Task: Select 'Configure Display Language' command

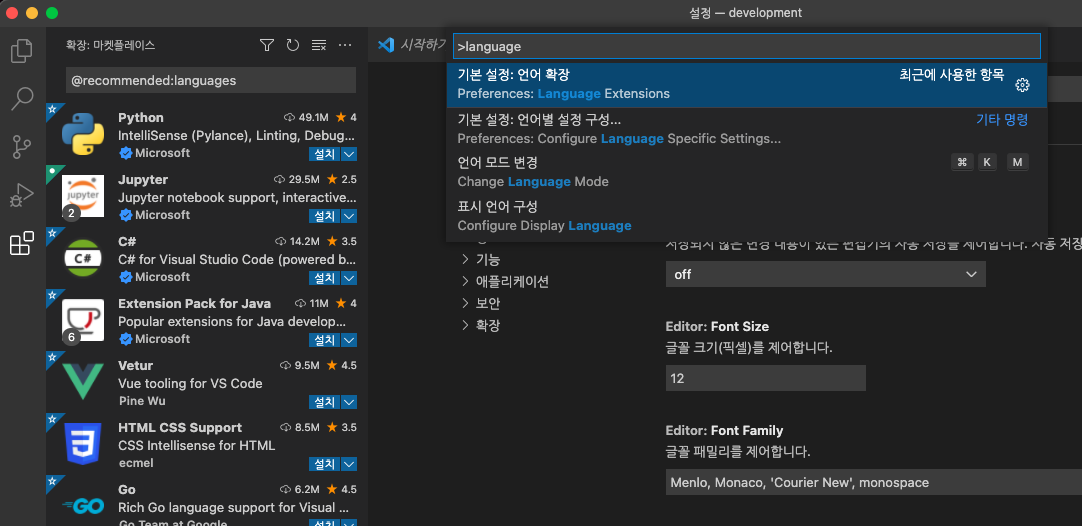Action: [747, 217]
